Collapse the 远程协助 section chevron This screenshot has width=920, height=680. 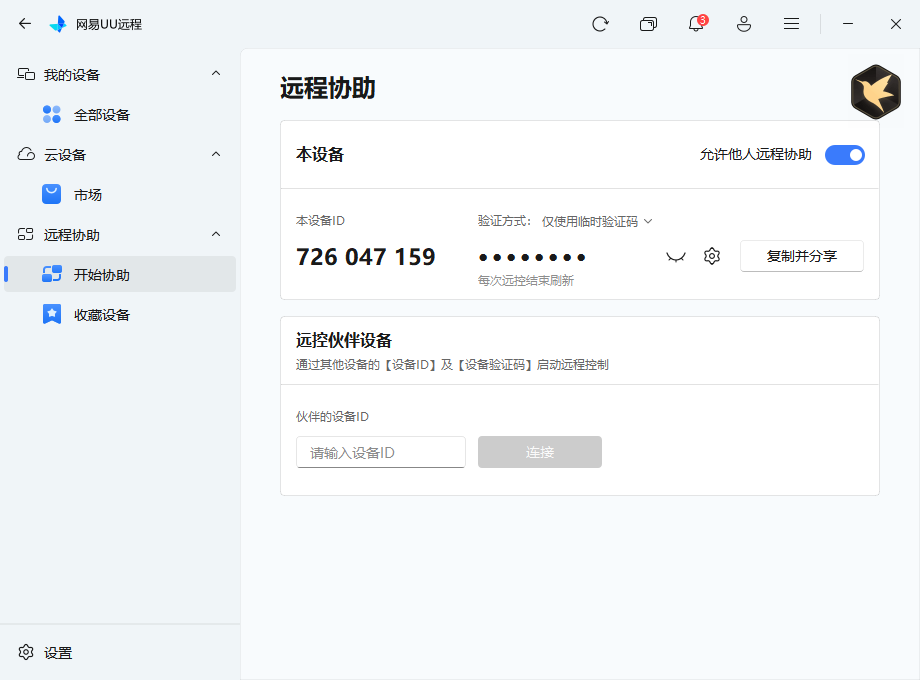click(x=216, y=234)
